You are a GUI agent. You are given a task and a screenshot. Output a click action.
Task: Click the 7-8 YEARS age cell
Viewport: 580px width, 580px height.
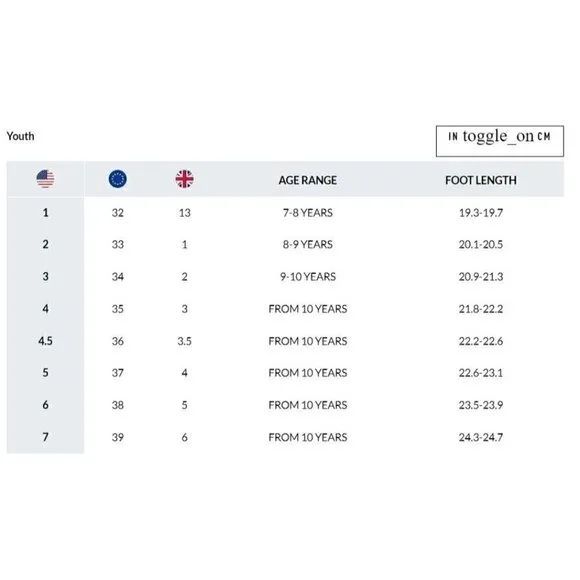point(308,213)
